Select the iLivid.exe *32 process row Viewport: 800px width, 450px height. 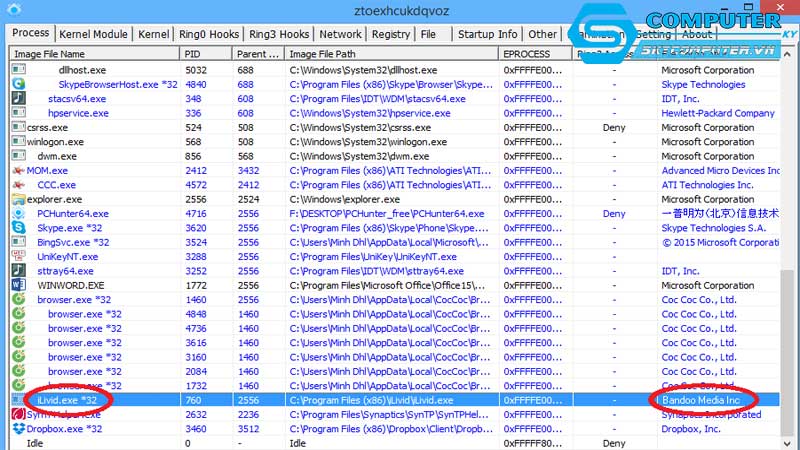pyautogui.click(x=394, y=400)
